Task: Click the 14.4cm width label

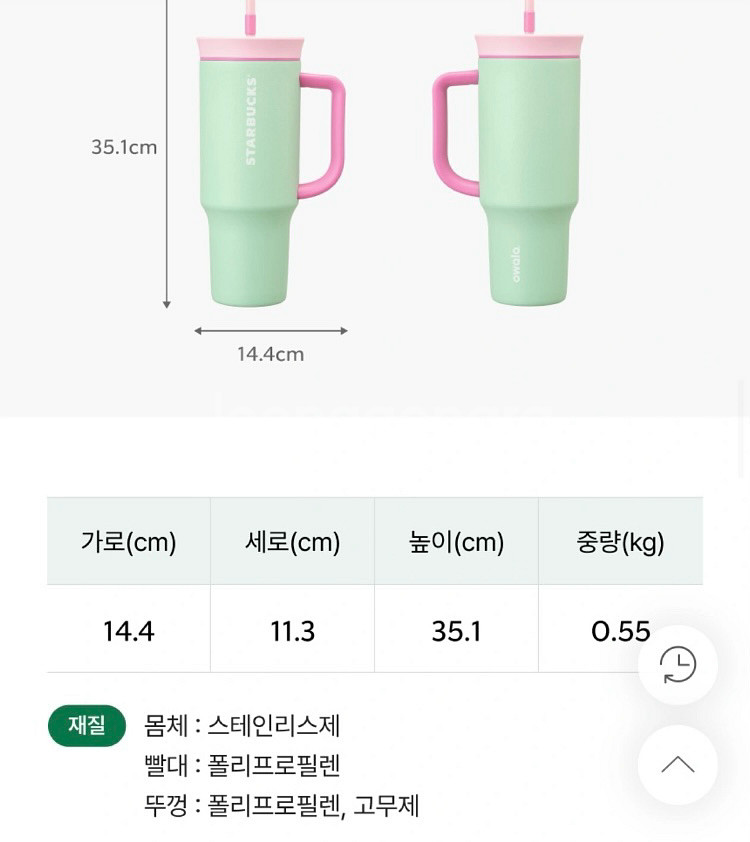Action: click(x=271, y=354)
